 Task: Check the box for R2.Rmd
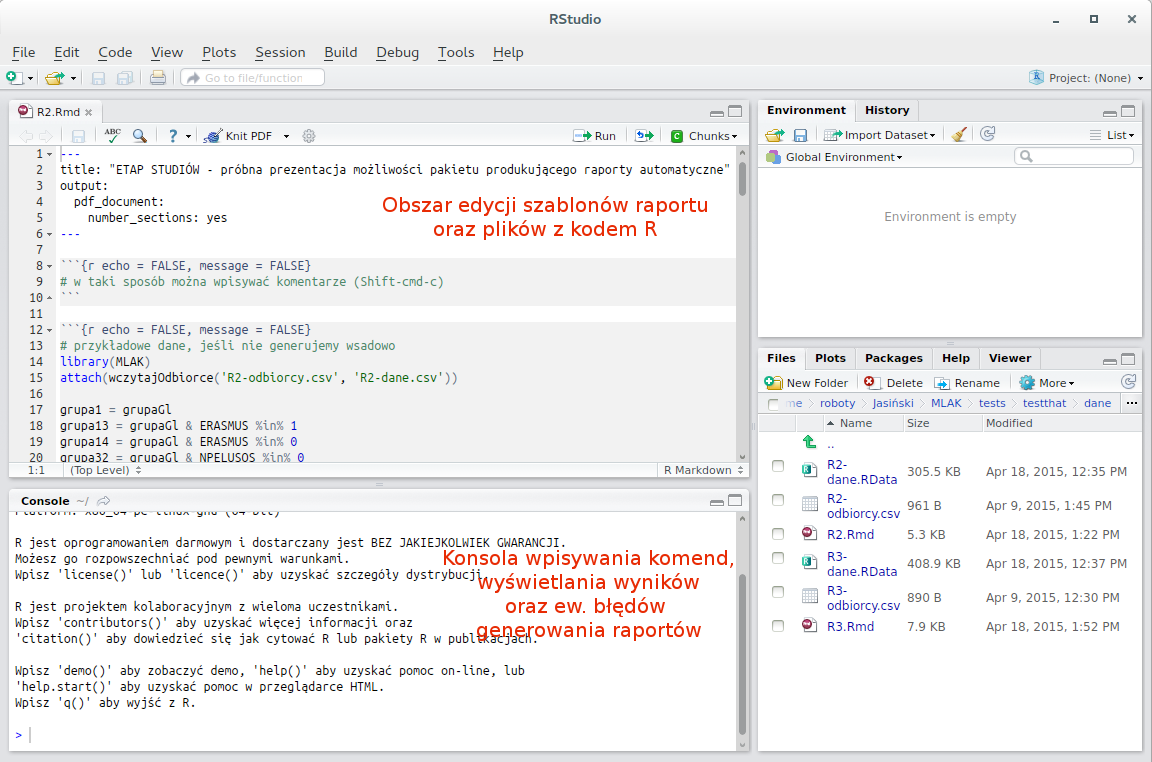(777, 533)
